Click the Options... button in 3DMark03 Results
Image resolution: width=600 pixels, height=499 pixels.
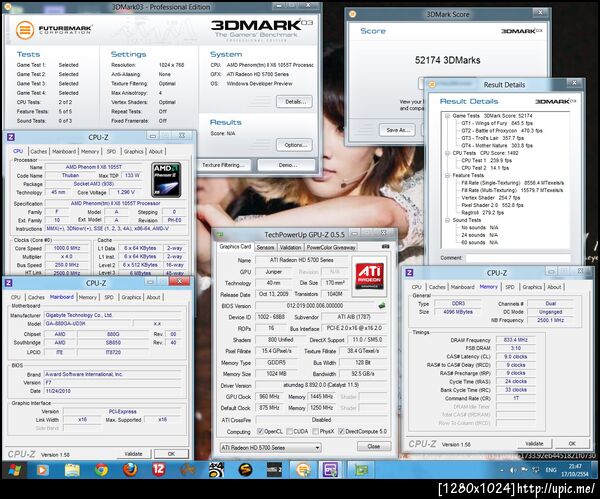294,145
